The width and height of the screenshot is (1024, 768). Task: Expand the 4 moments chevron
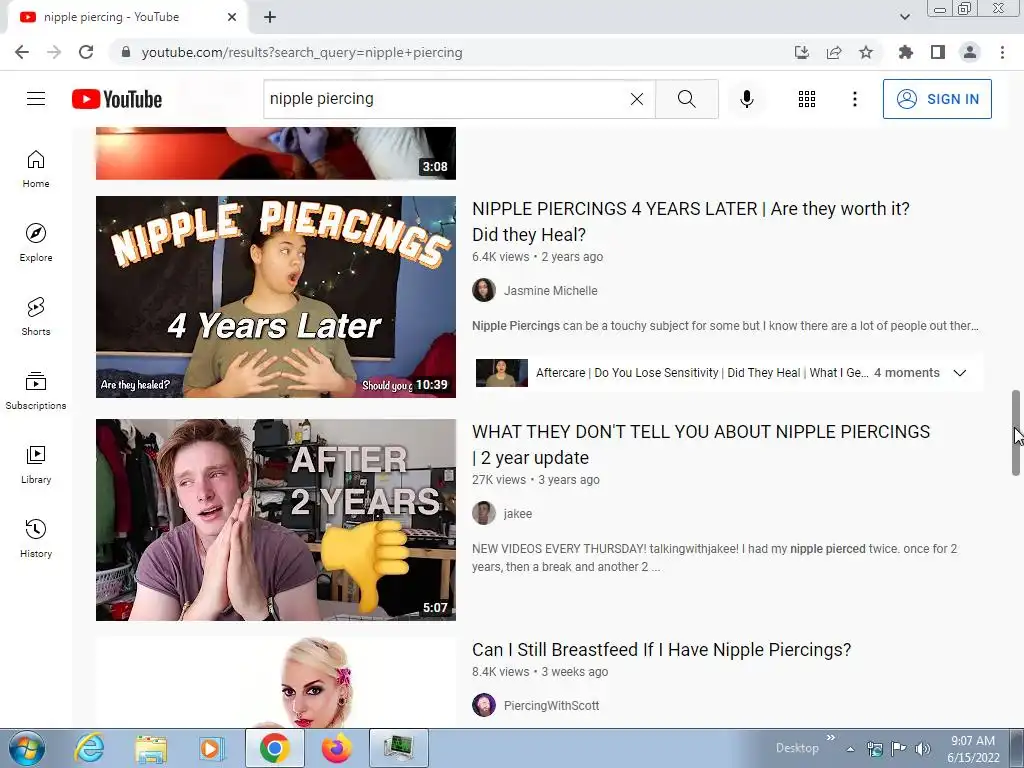pyautogui.click(x=959, y=373)
